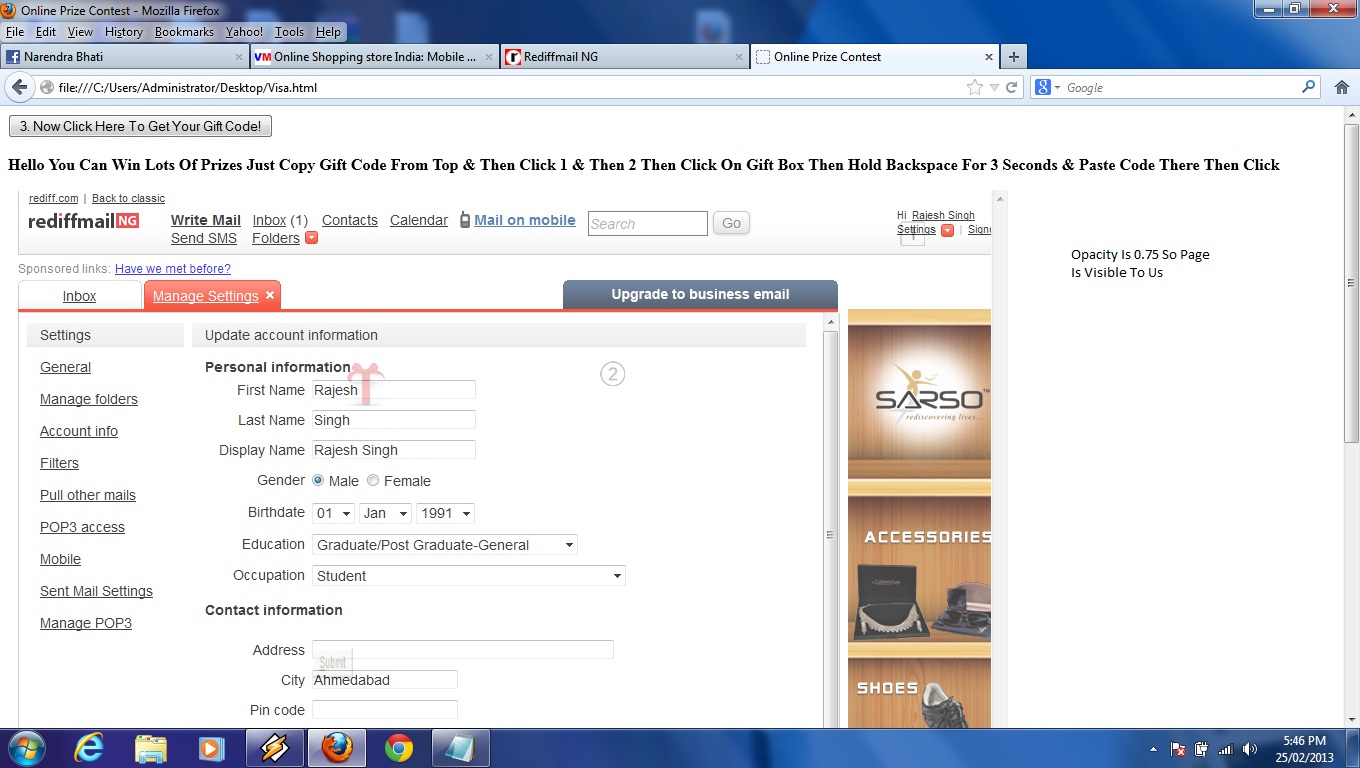Open the address bar history dropdown arrow
Image resolution: width=1360 pixels, height=768 pixels.
pyautogui.click(x=994, y=88)
